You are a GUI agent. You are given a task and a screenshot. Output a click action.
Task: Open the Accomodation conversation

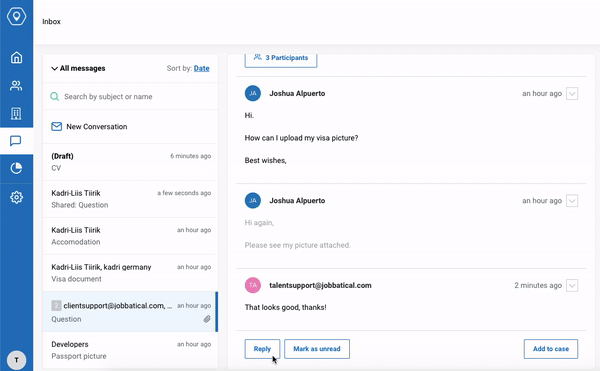[130, 236]
